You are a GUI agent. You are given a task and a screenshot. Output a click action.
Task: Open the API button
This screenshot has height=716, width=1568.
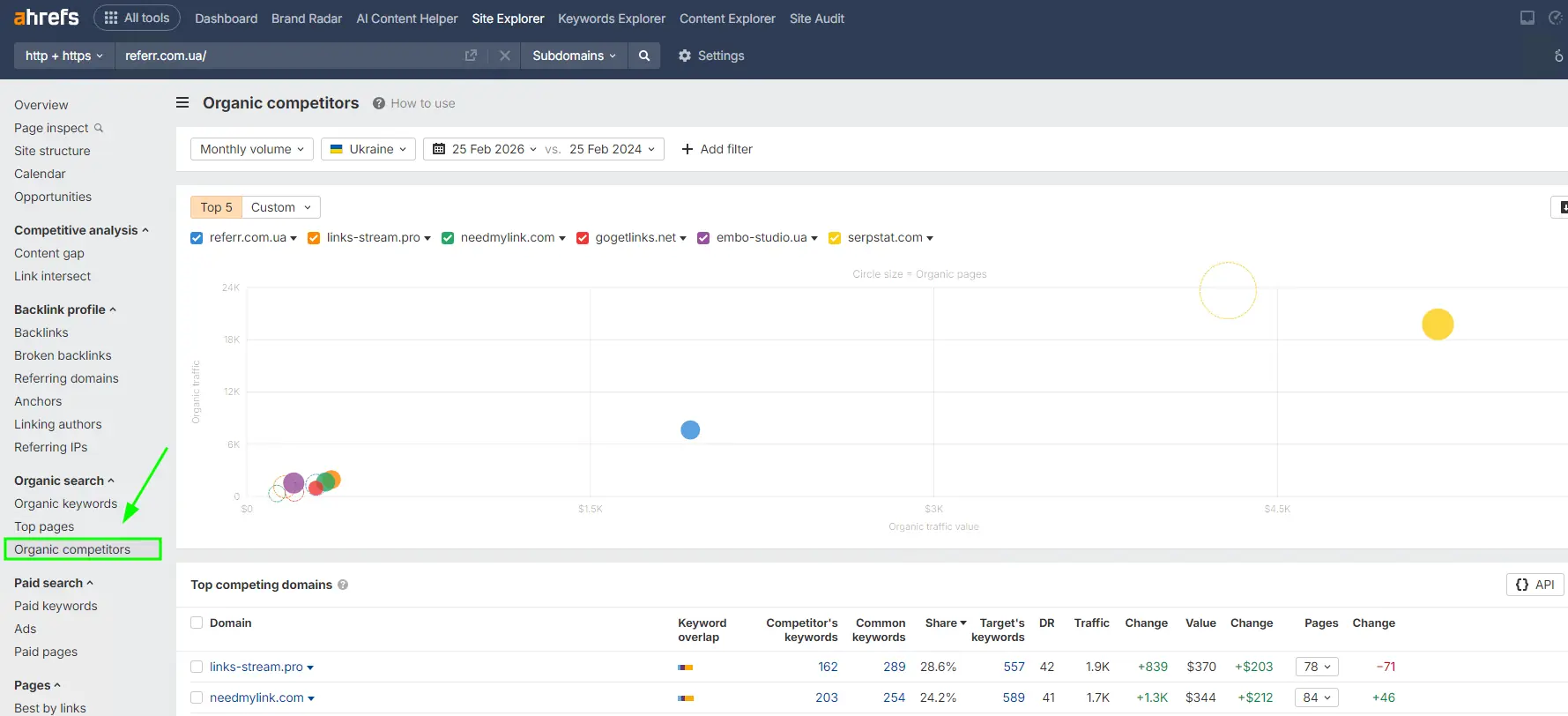coord(1535,585)
